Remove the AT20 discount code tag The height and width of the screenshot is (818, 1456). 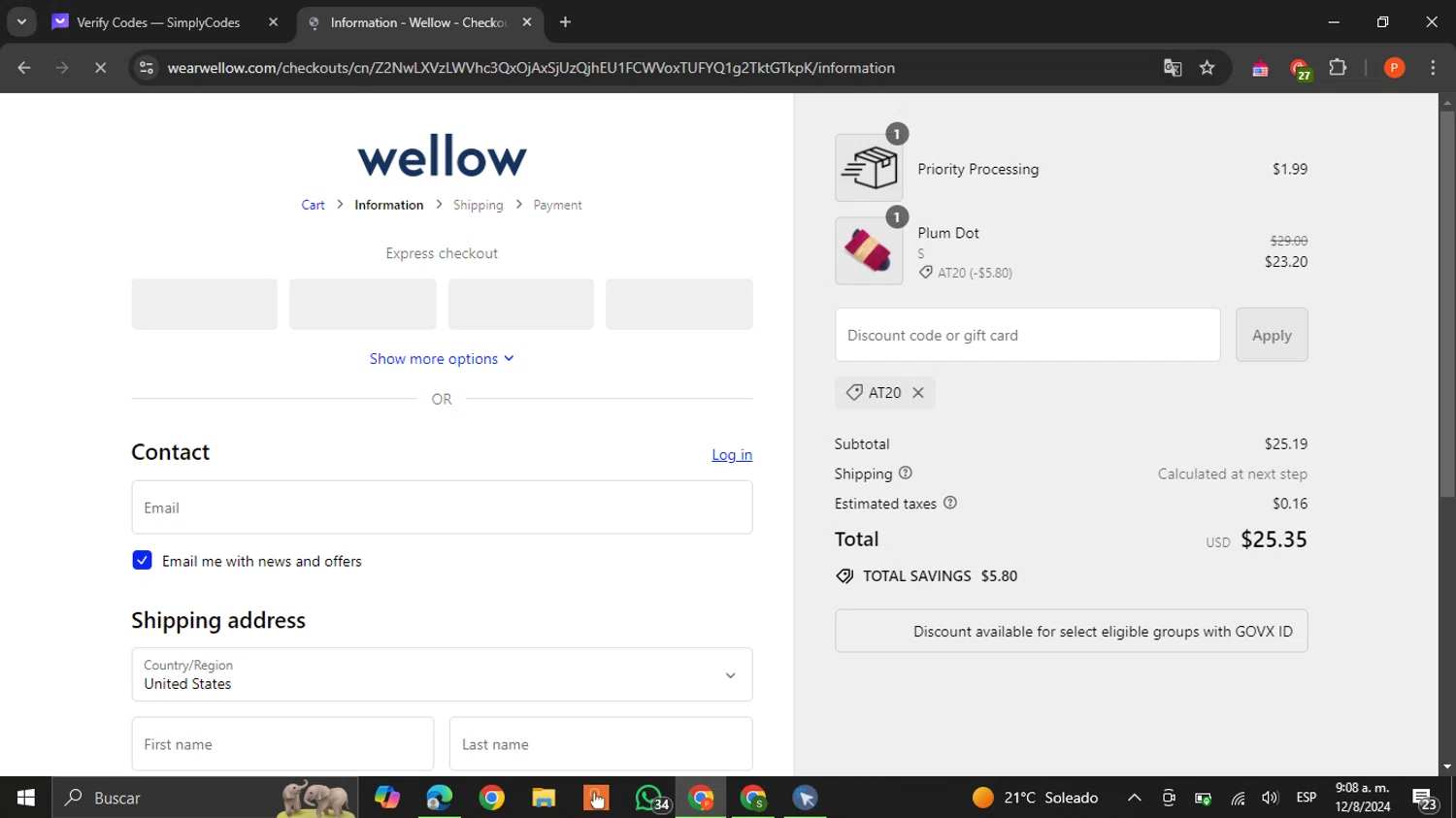[x=918, y=393]
